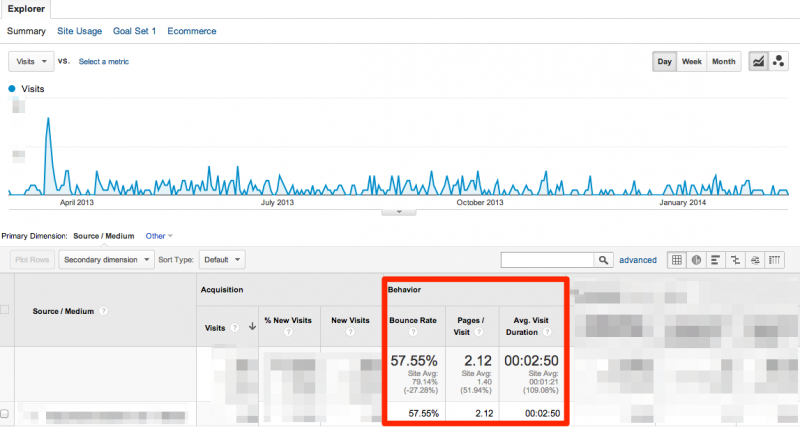Open the Visits metric dropdown
Image resolution: width=800 pixels, height=427 pixels.
tap(30, 62)
